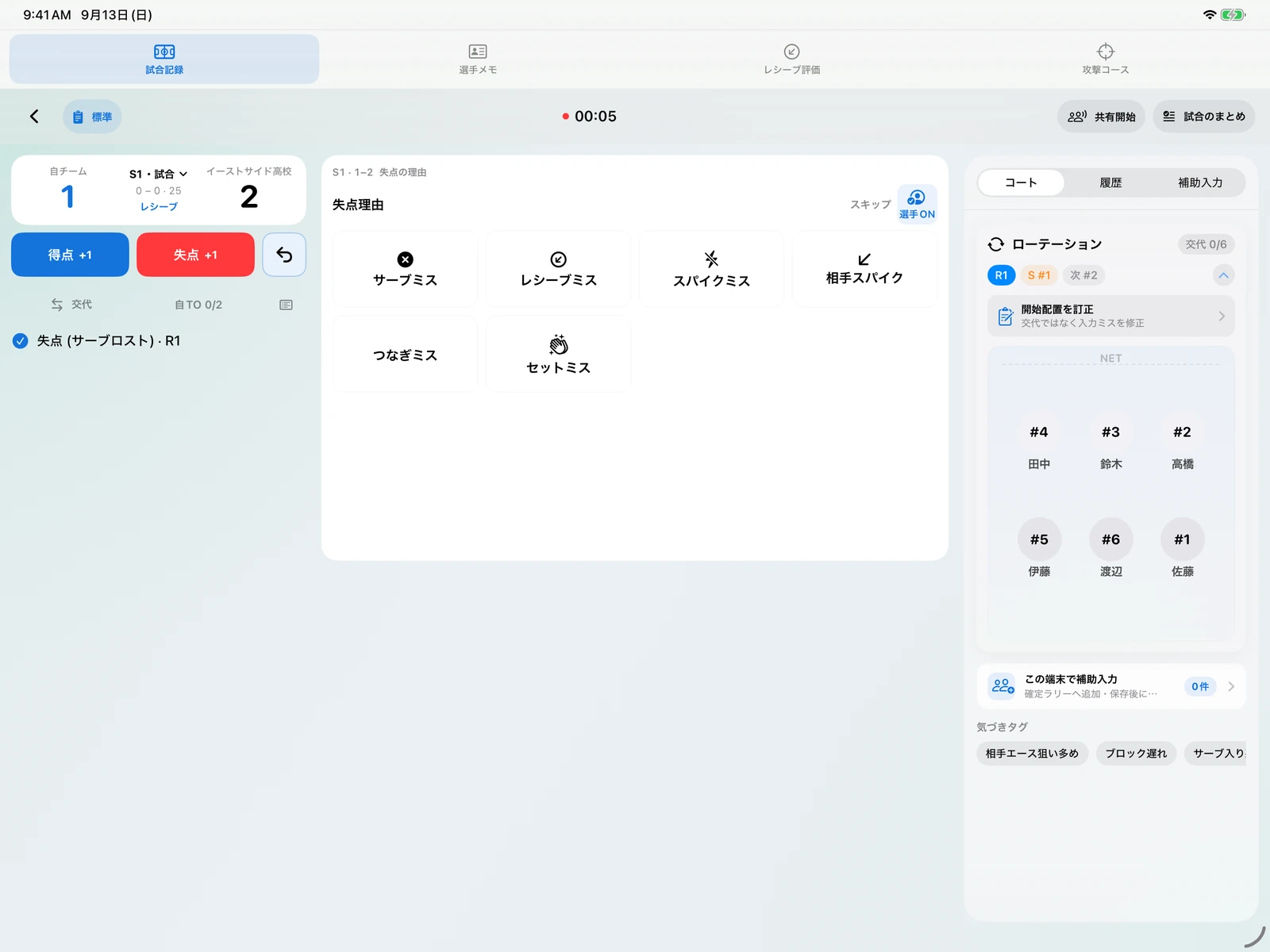
Task: Select レシーブミス as the lost-point reason
Action: tap(558, 269)
